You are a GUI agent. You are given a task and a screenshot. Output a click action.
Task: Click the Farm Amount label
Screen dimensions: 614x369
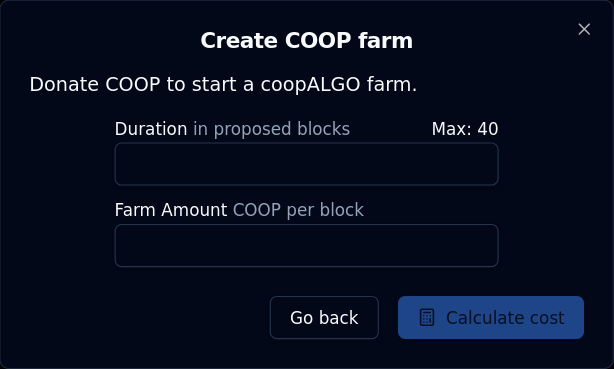[171, 210]
